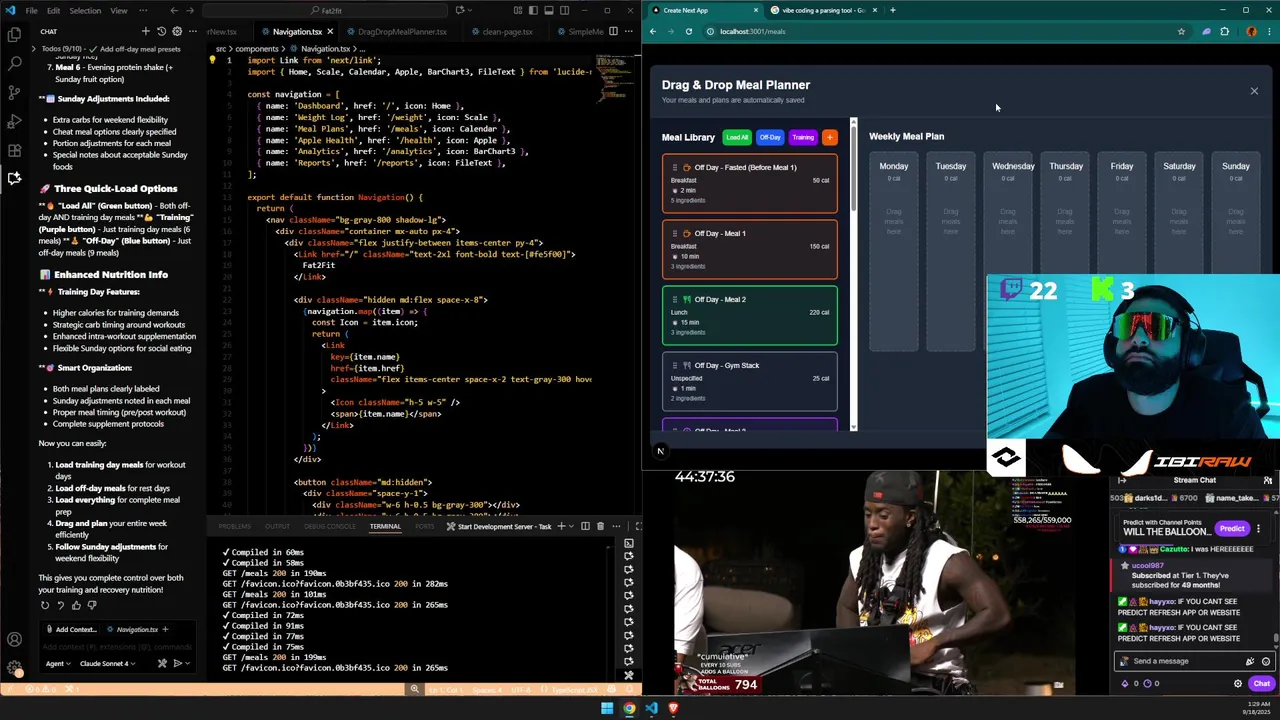Switch to the 'vibe coding a parsing tool' Chrome tab
Image resolution: width=1280 pixels, height=720 pixels.
point(823,10)
